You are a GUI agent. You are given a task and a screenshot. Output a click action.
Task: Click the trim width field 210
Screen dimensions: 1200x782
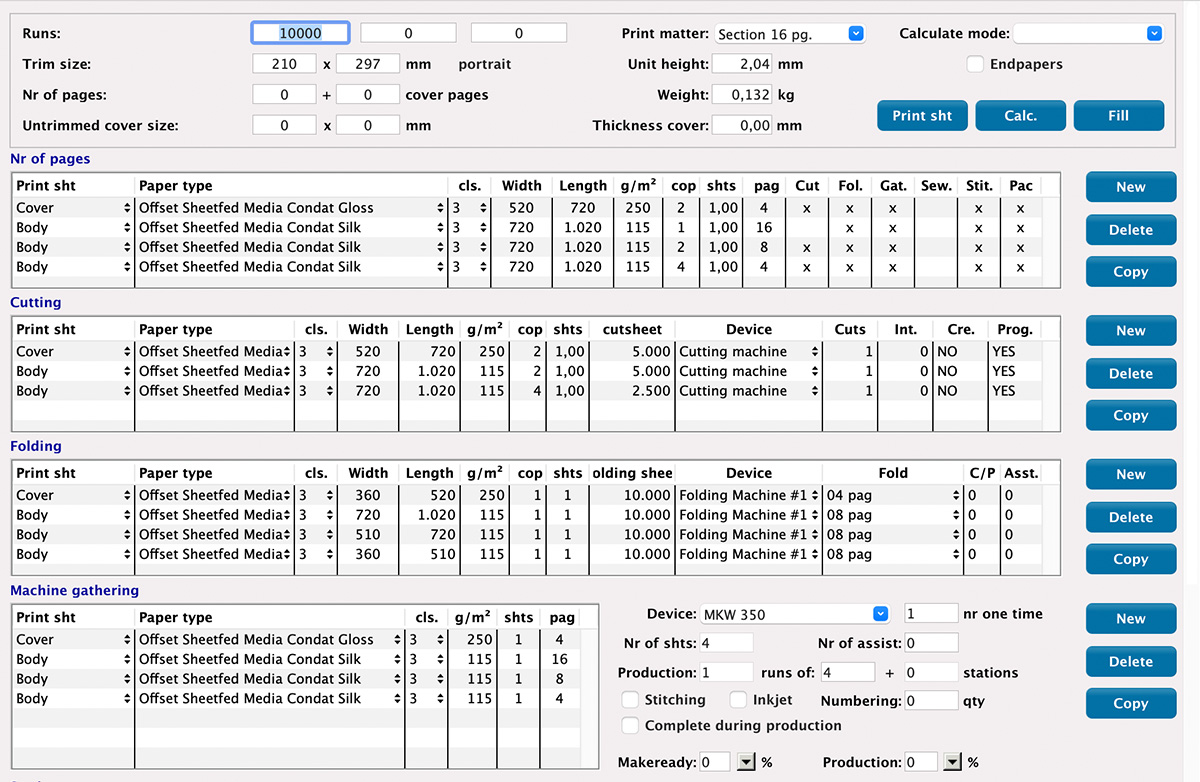285,64
